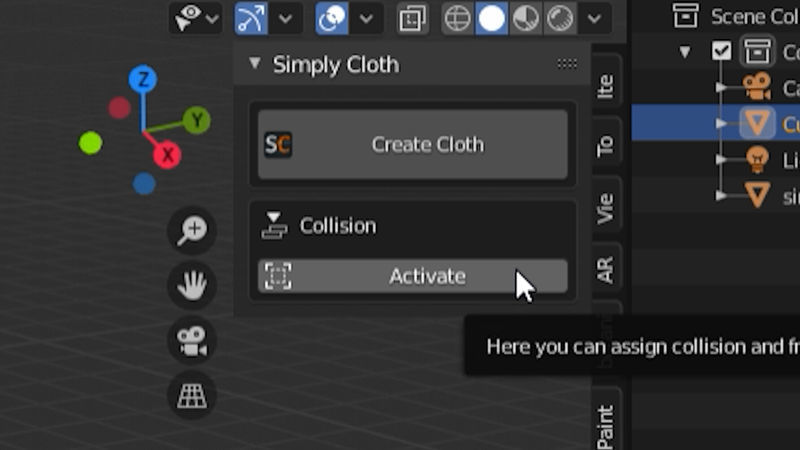Click the Create Cloth button

tap(413, 144)
